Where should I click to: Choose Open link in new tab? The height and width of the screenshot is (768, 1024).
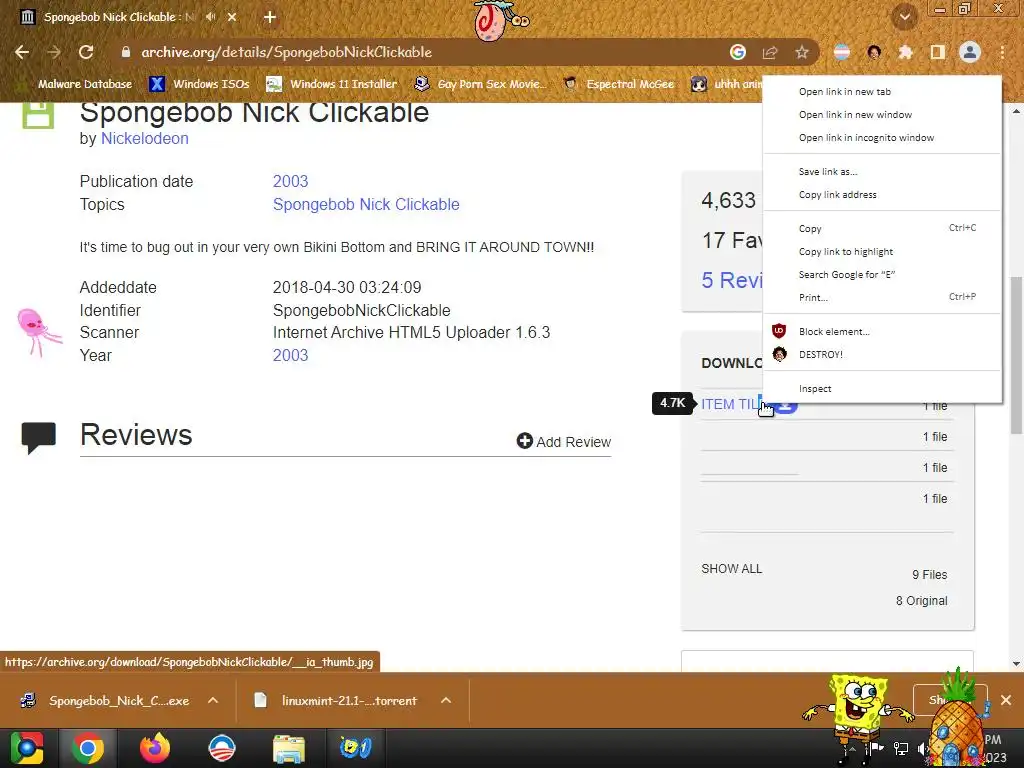[882, 92]
